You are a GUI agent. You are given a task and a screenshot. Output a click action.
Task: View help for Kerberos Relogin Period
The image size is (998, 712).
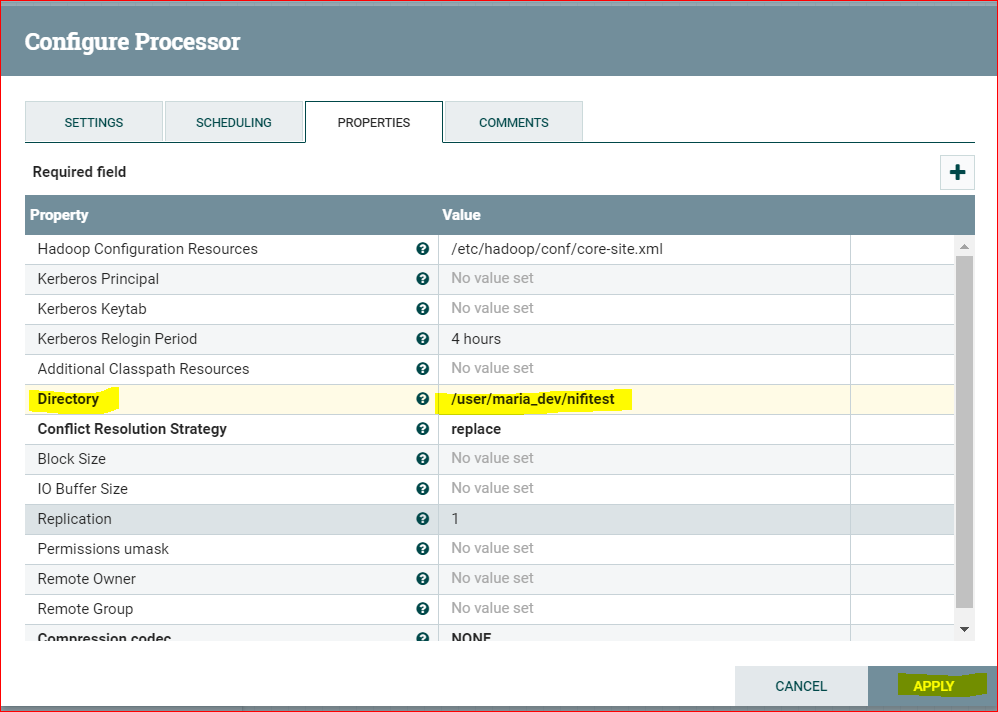pyautogui.click(x=422, y=339)
